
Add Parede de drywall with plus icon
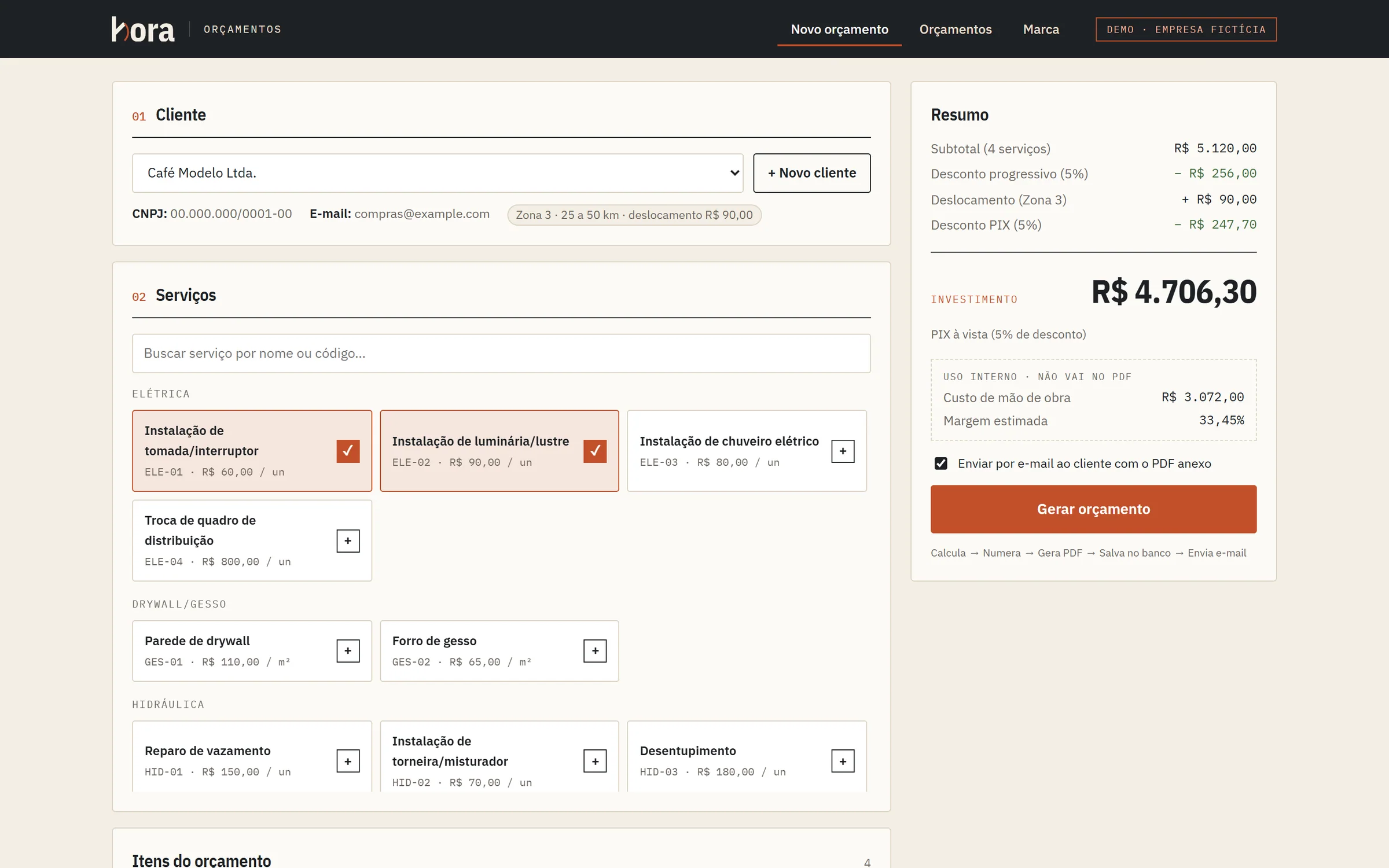[348, 651]
